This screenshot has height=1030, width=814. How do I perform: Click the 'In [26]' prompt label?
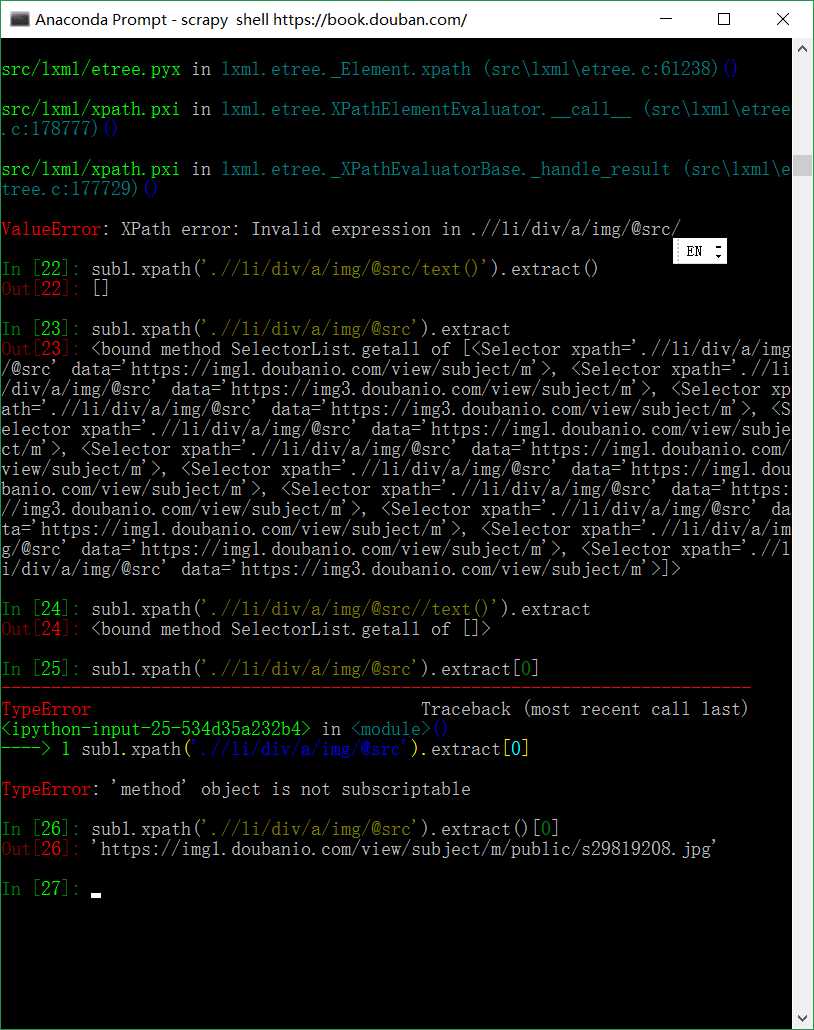[x=41, y=829]
